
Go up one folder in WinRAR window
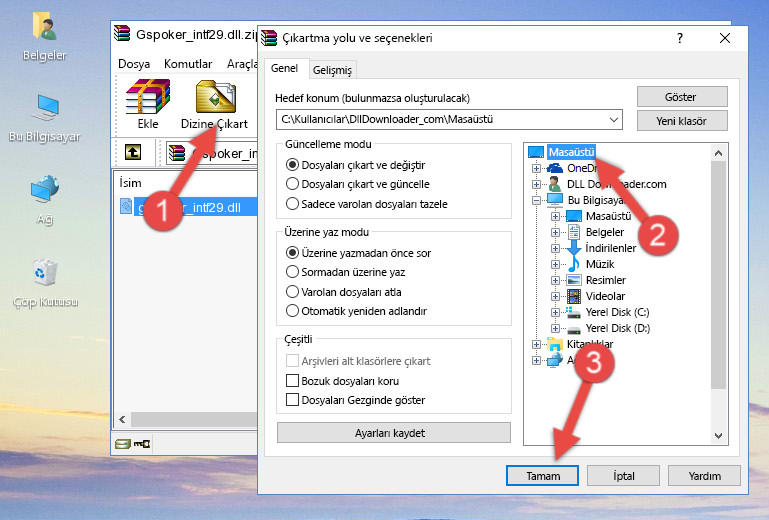[133, 152]
